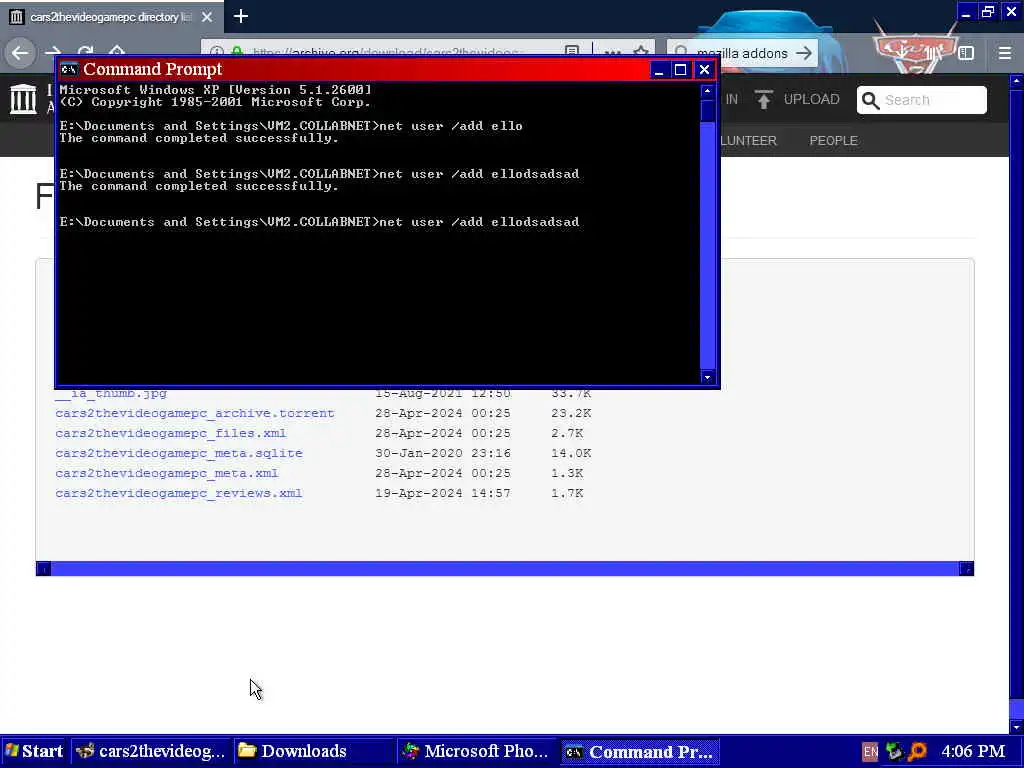Click Command Prompt scrollbar up arrow
Screen dimensions: 1024x768
(x=707, y=91)
